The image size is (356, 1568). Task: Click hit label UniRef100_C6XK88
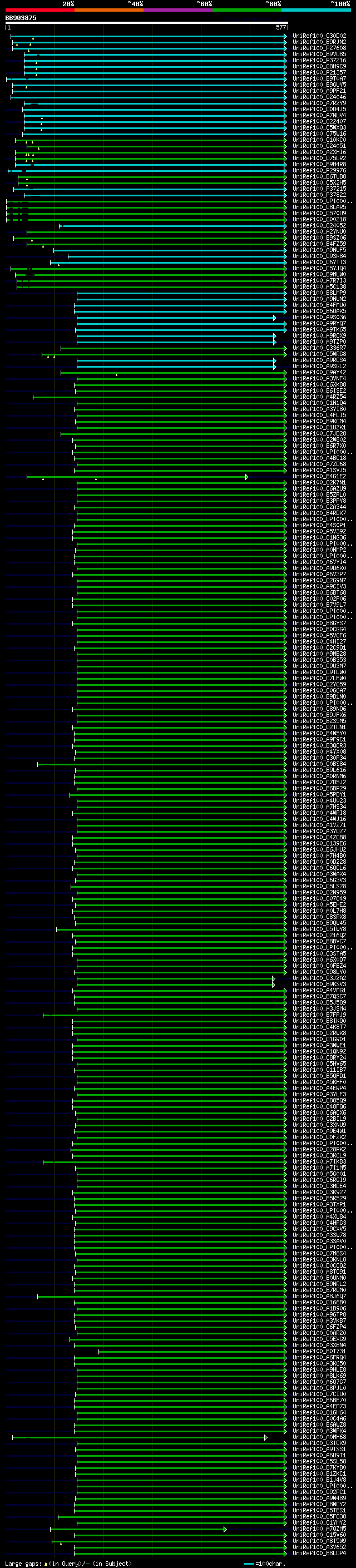coord(319,385)
